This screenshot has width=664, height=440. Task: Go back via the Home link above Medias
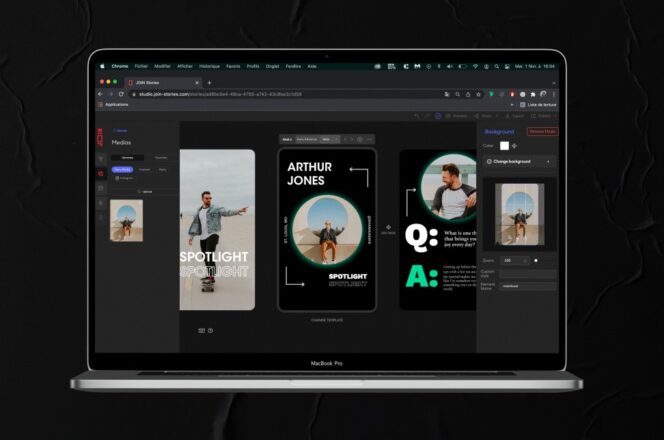point(120,130)
